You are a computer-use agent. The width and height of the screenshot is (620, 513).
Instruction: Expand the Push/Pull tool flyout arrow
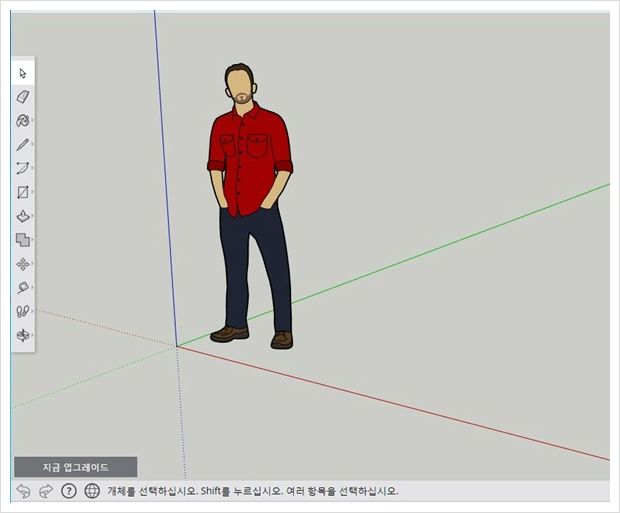[x=32, y=216]
